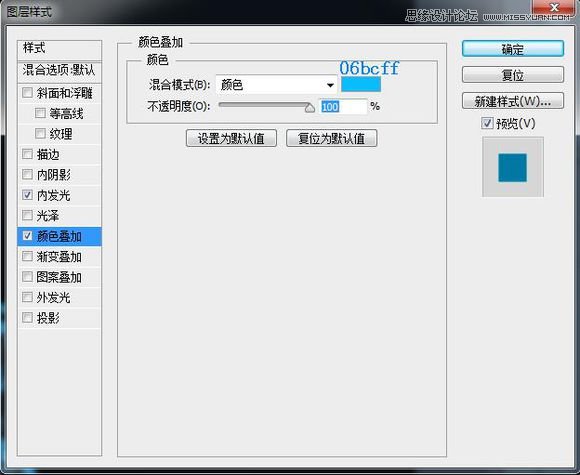Open the 内发光 settings entry

pos(53,195)
